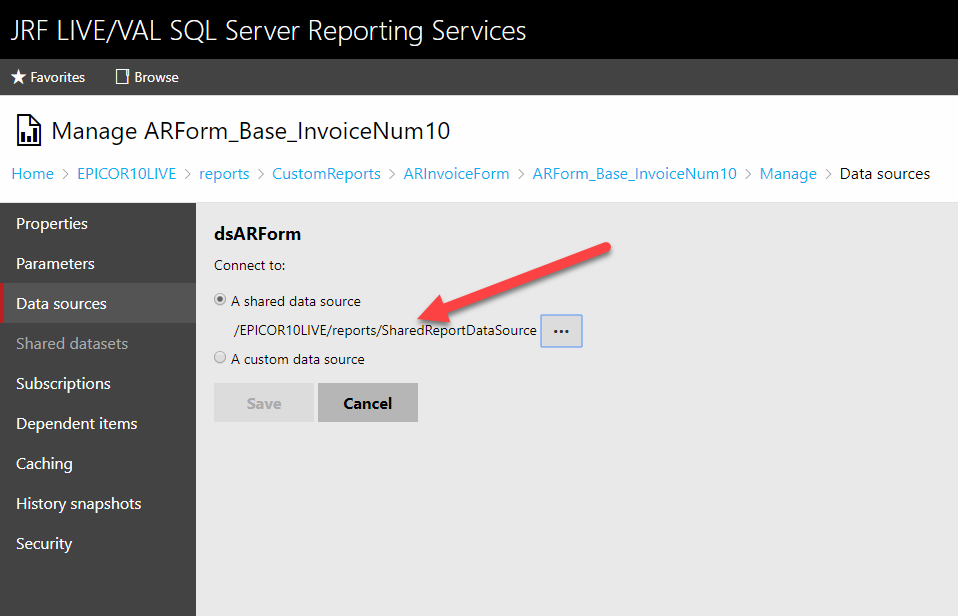Select the 'A custom data source' radio button
The height and width of the screenshot is (616, 958).
pos(220,358)
